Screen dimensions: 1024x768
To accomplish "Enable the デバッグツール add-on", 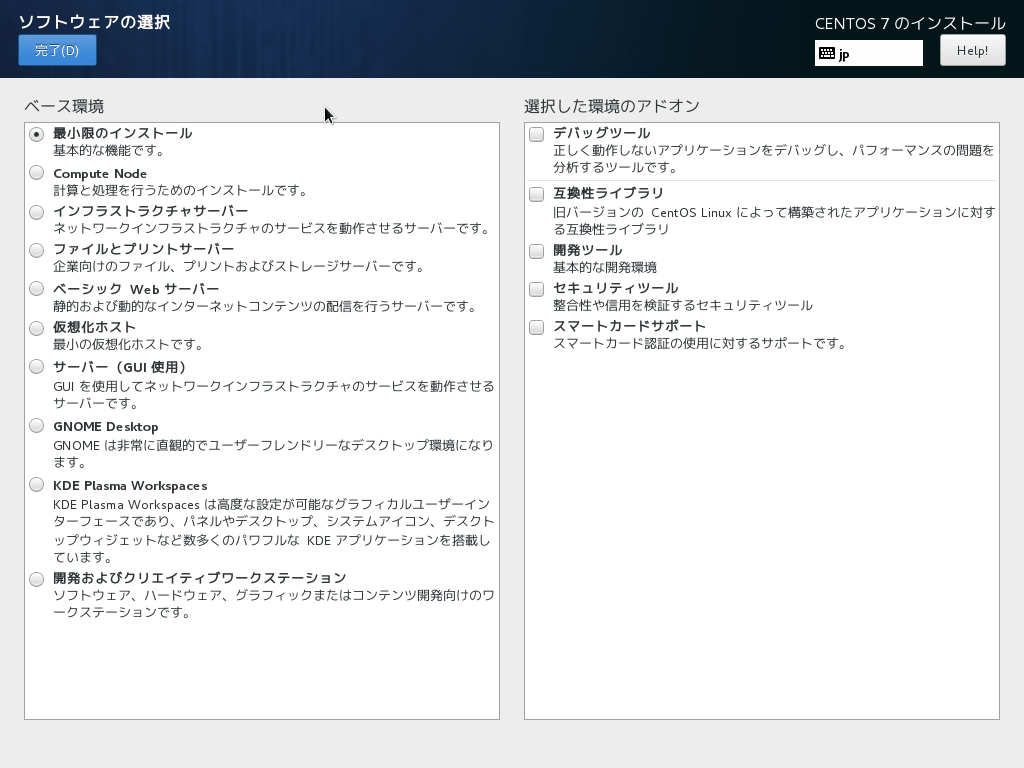I will [x=536, y=132].
